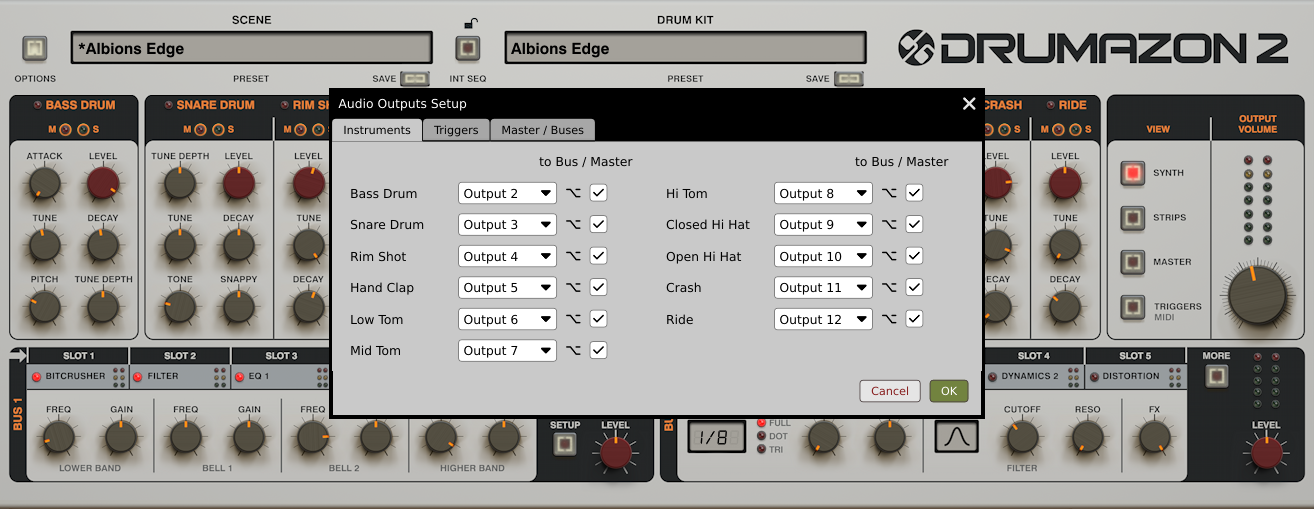Screen dimensions: 1314x509
Task: Open Hand Clap Output 5 dropdown
Action: (508, 288)
